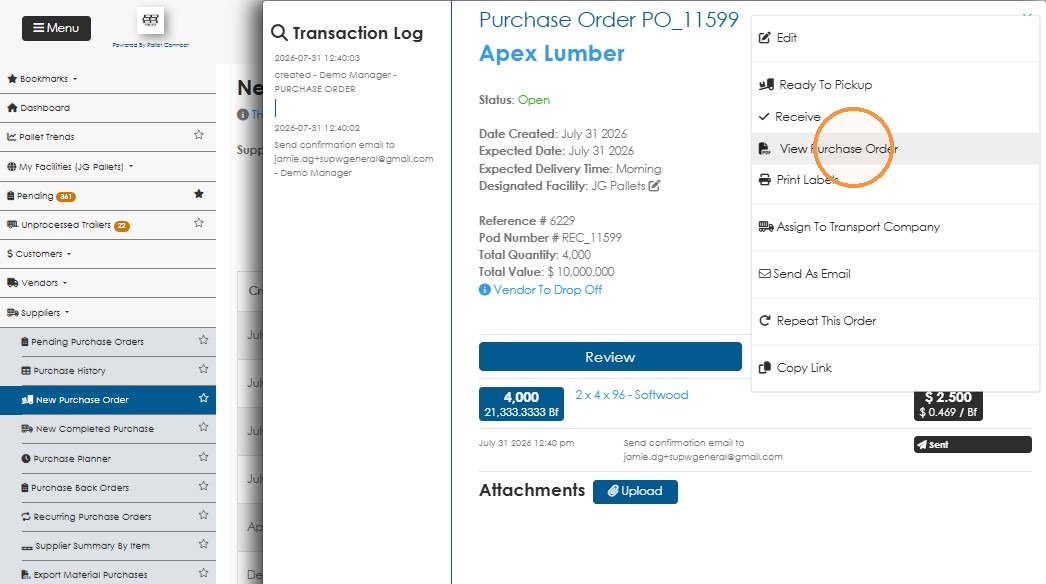
Task: Expand the Vendors sidebar dropdown
Action: (37, 283)
